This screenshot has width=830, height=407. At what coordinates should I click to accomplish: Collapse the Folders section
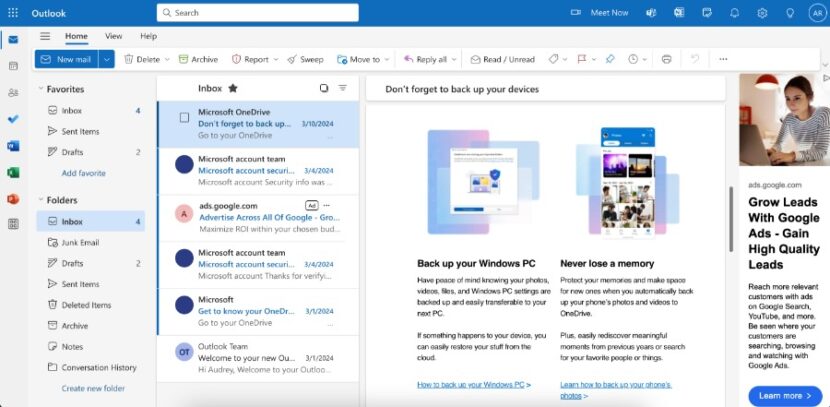point(38,200)
